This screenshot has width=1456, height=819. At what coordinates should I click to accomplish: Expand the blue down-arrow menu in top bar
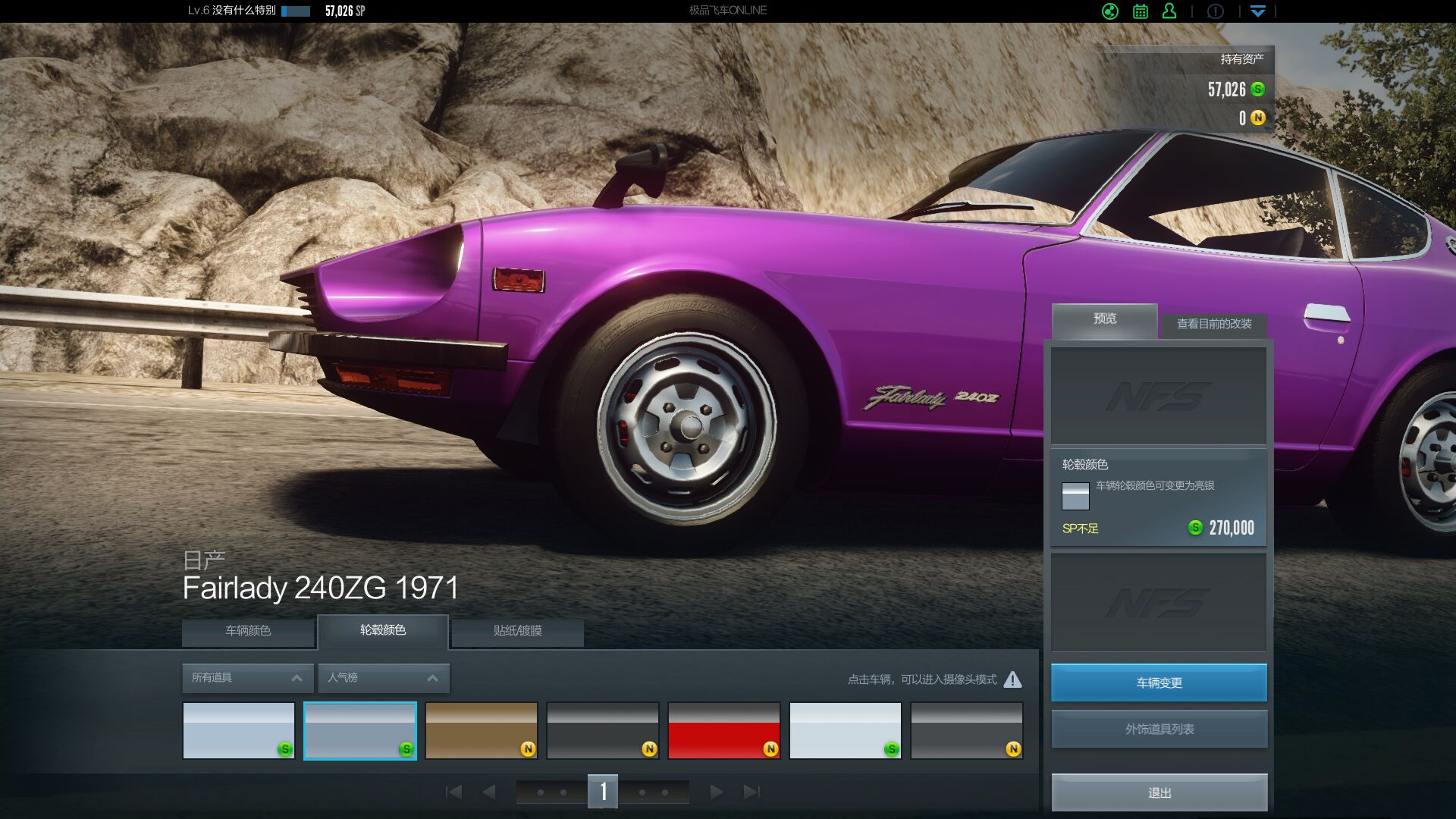tap(1258, 11)
